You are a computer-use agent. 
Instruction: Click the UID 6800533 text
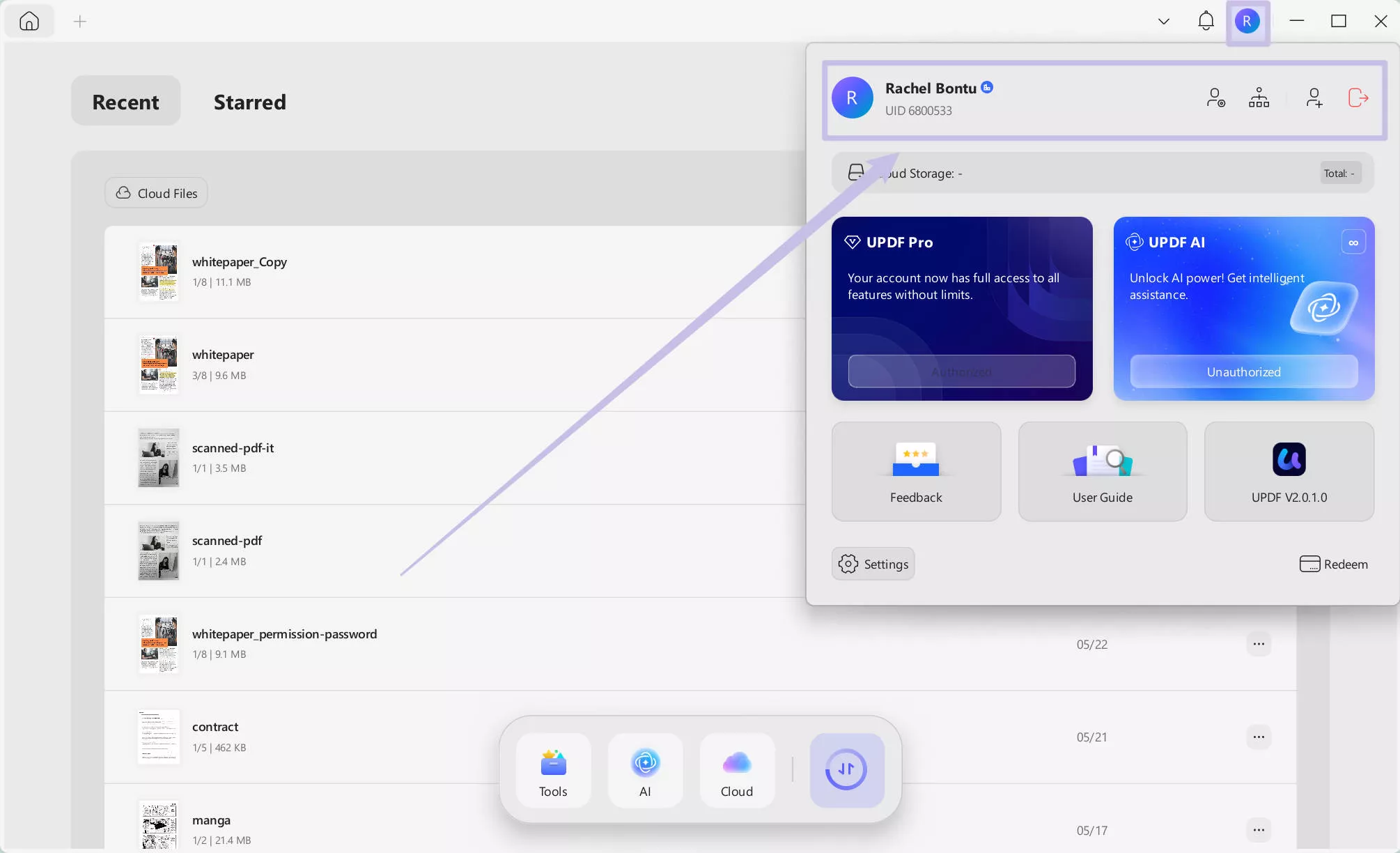click(x=918, y=111)
